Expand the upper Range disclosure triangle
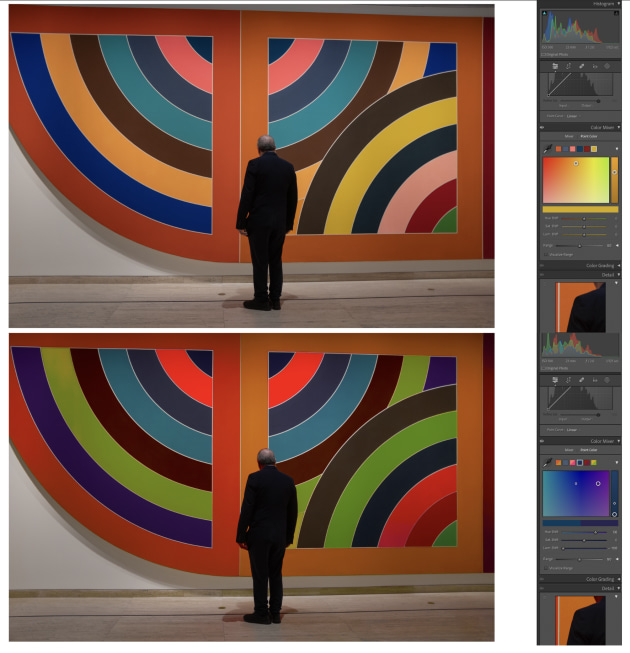The image size is (630, 653). pyautogui.click(x=617, y=246)
